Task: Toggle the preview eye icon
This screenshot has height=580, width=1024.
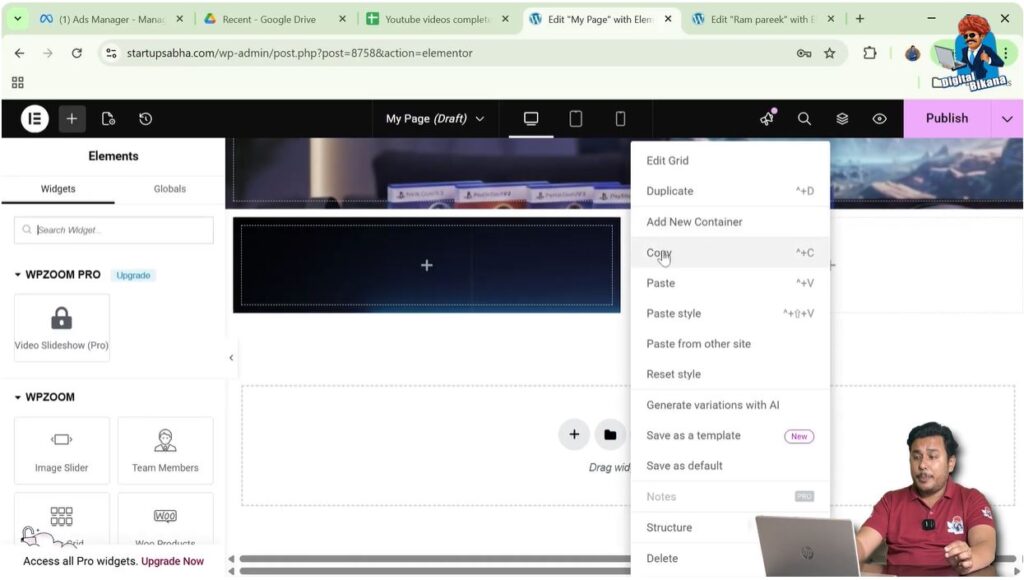Action: point(879,119)
